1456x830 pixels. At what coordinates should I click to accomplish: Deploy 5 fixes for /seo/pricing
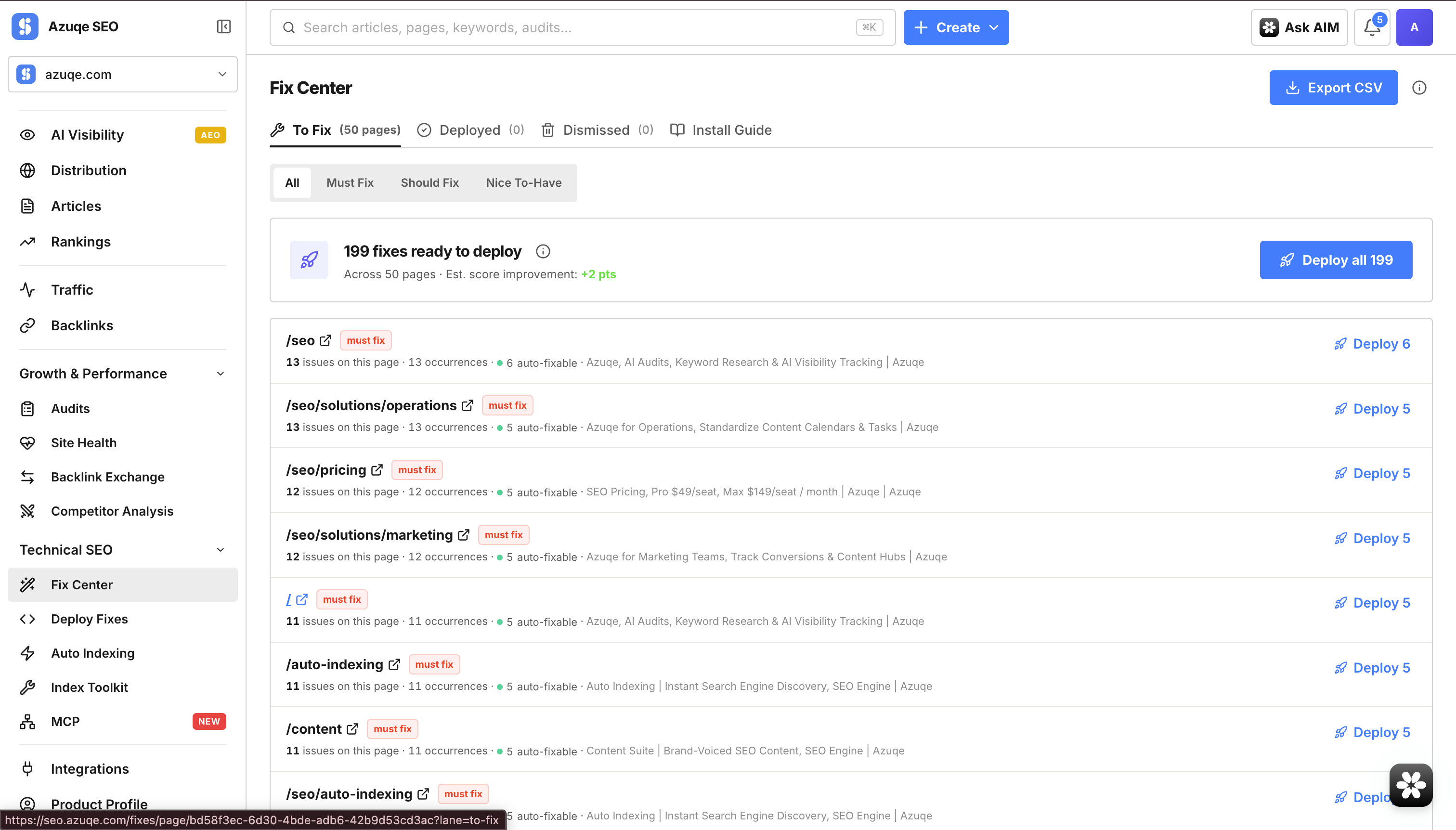coord(1372,474)
